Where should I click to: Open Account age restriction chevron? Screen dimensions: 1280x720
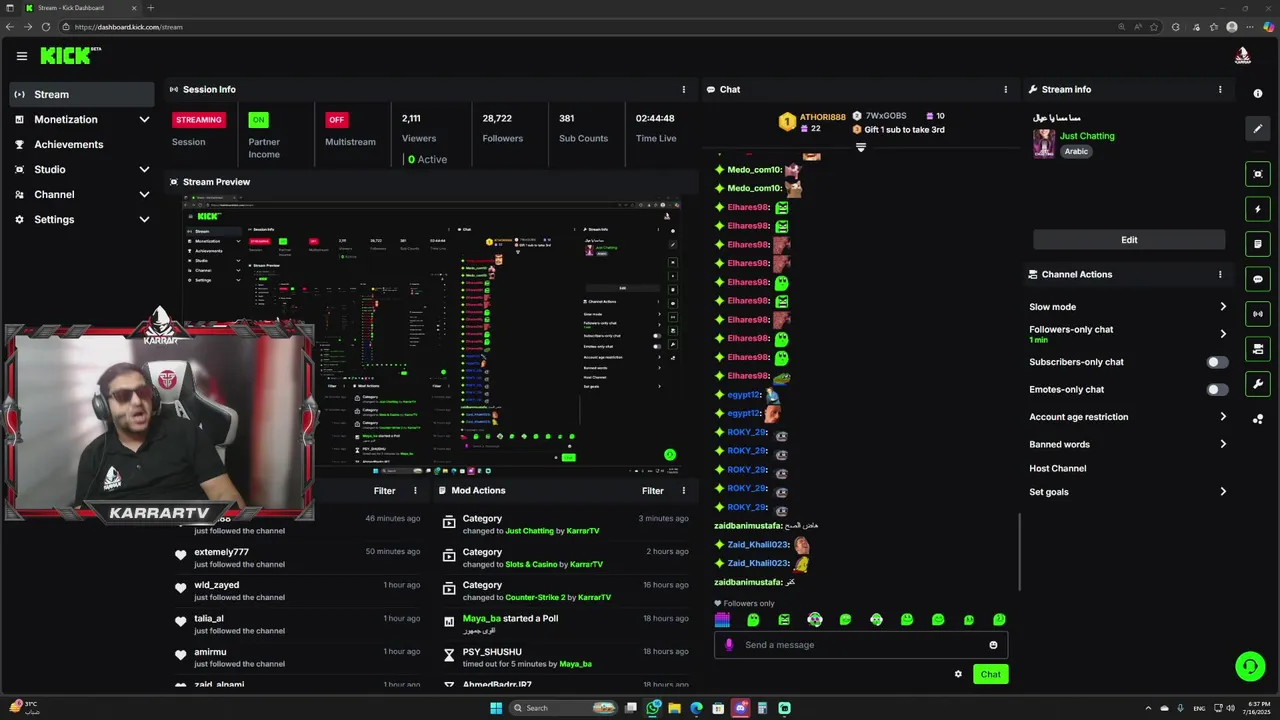point(1223,417)
